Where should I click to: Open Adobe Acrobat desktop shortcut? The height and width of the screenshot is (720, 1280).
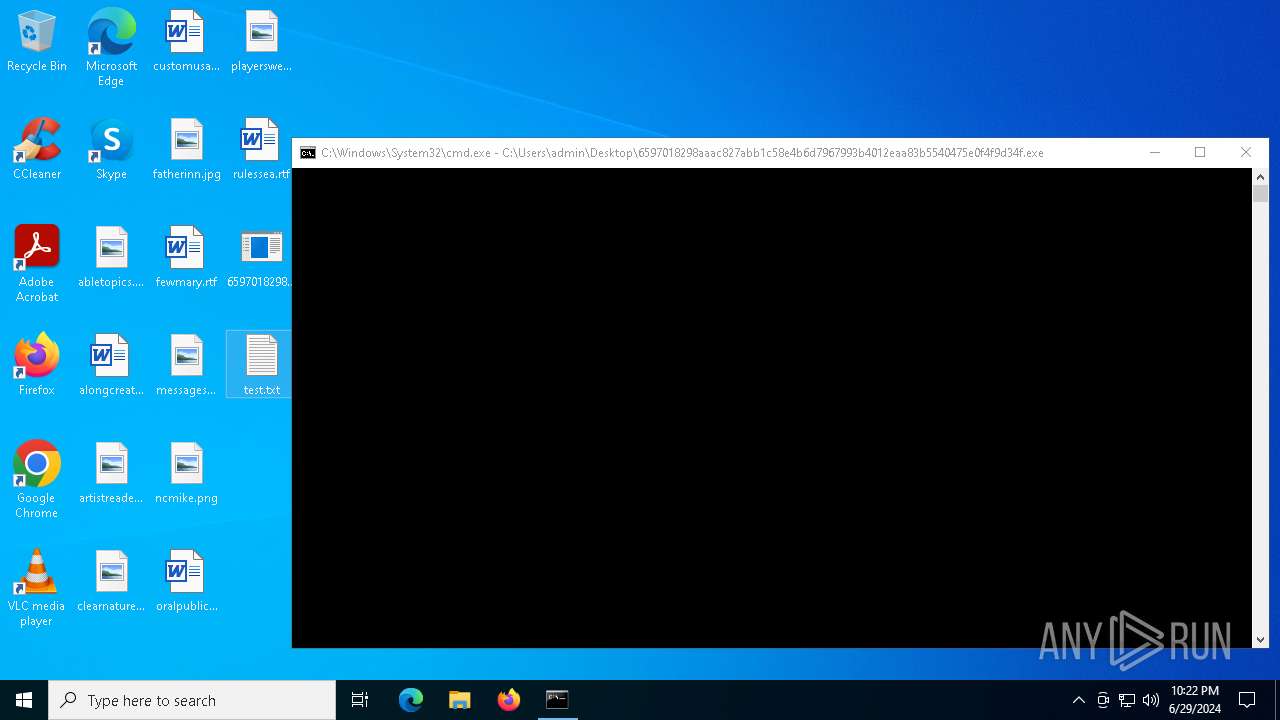37,264
